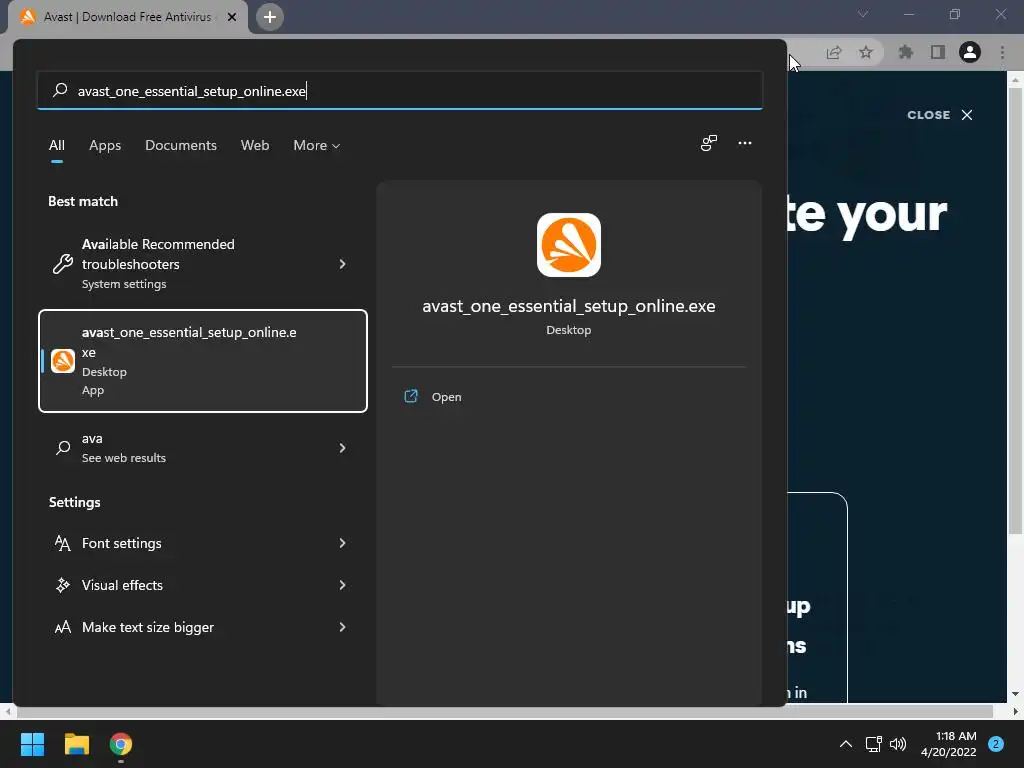Click the search text field
Image resolution: width=1024 pixels, height=768 pixels.
click(400, 90)
